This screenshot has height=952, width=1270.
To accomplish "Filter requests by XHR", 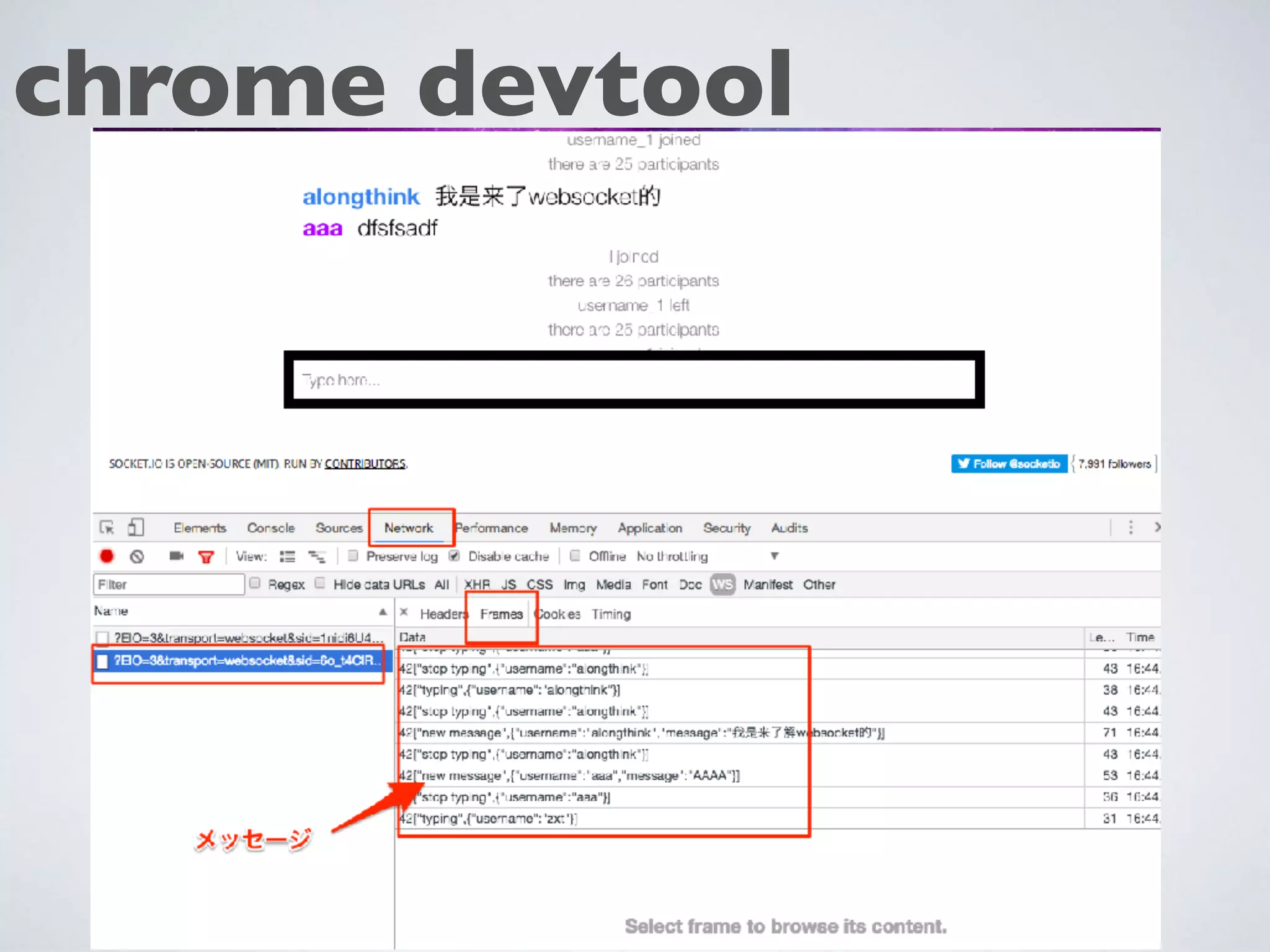I will (x=477, y=584).
